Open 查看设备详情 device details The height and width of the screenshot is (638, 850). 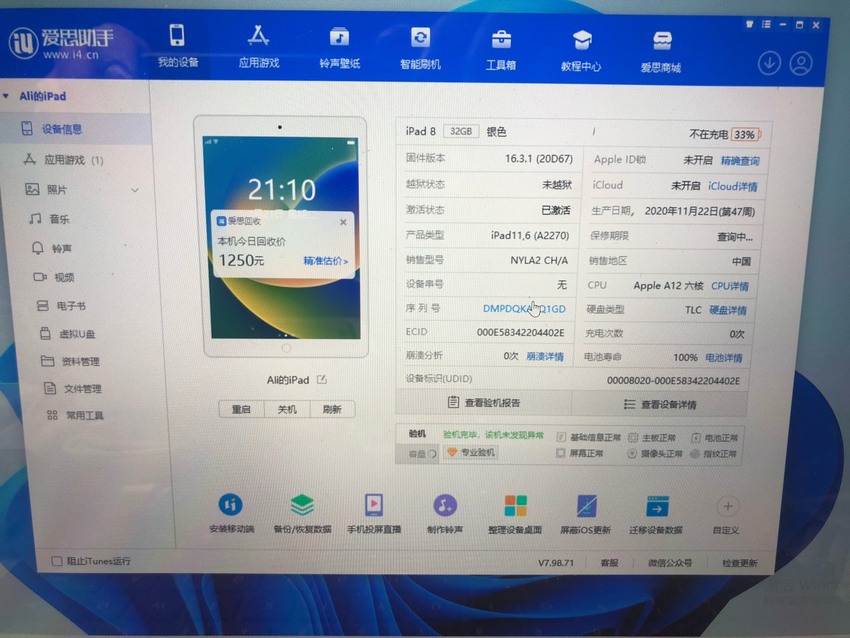pos(660,404)
